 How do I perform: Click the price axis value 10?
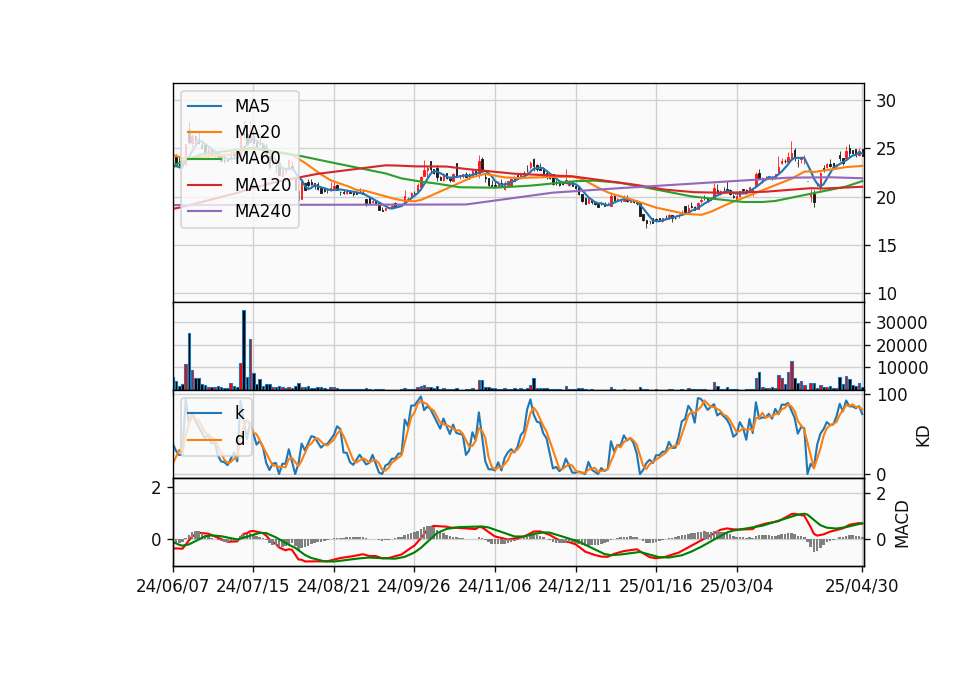885,294
